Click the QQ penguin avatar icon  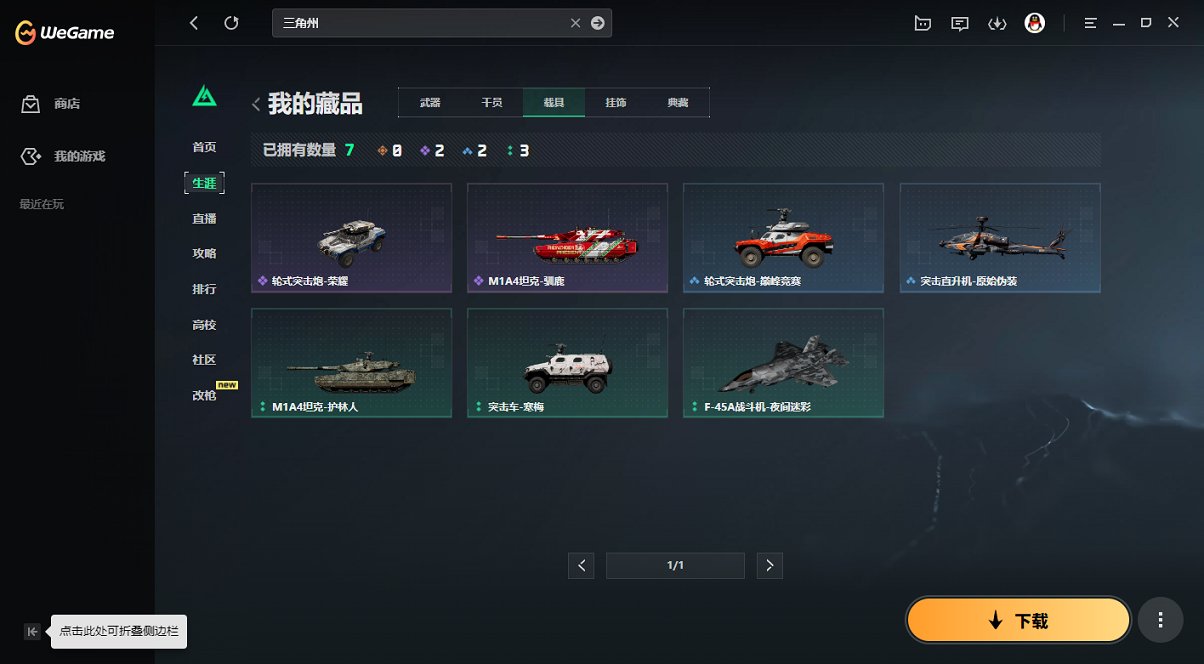tap(1035, 23)
